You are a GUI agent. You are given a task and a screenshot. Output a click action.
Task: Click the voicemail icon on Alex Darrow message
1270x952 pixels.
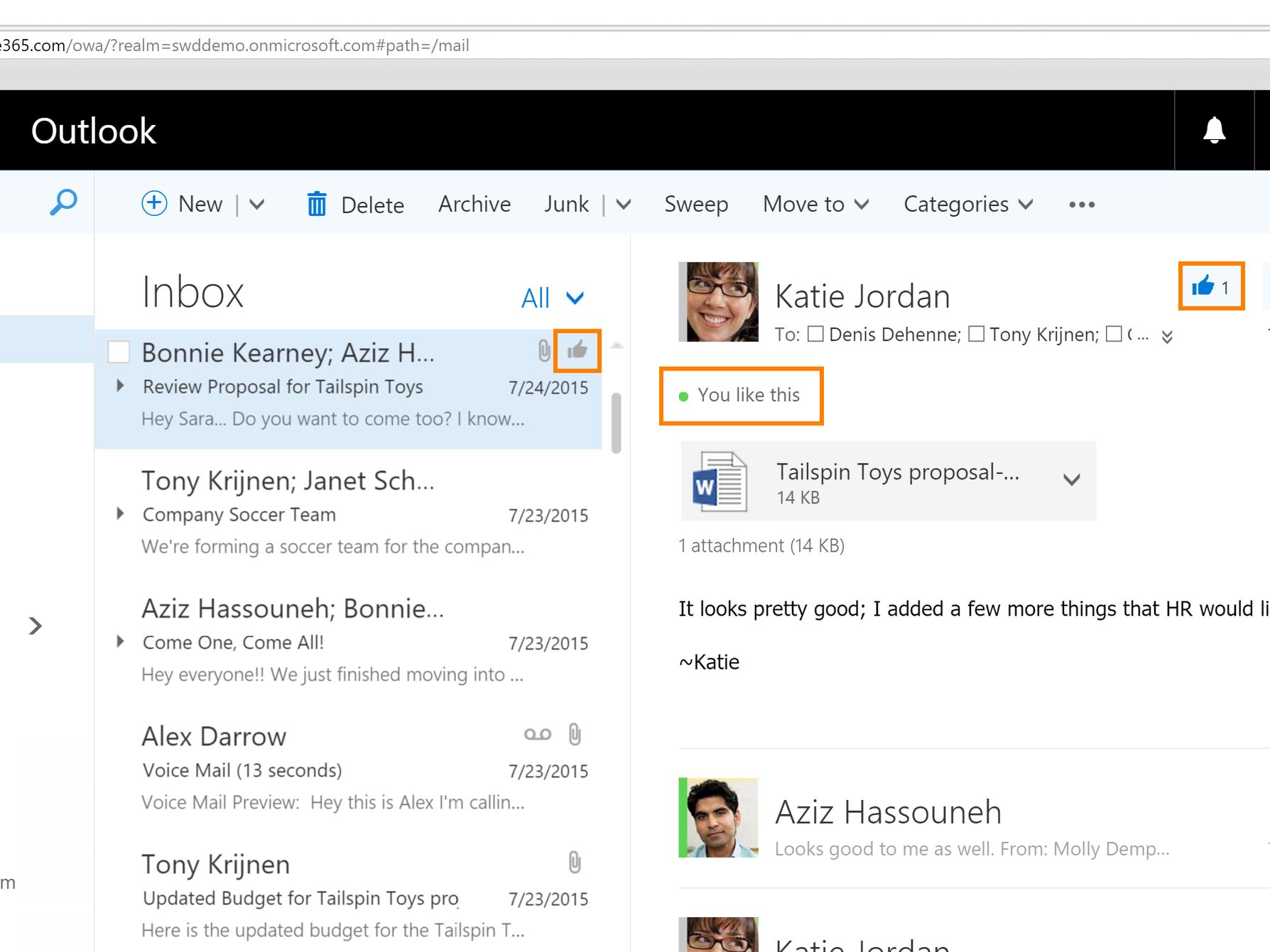pyautogui.click(x=538, y=734)
